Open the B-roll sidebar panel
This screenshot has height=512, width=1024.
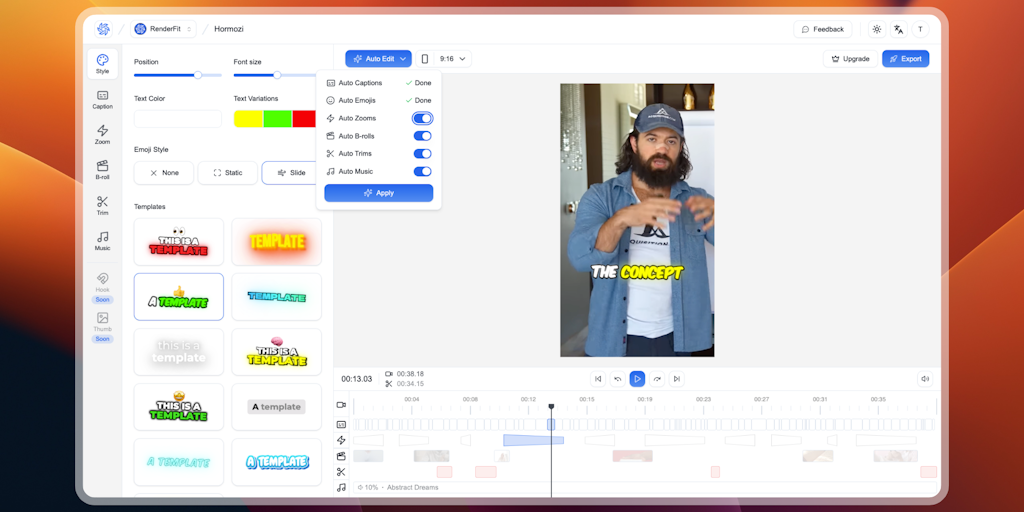(x=103, y=170)
